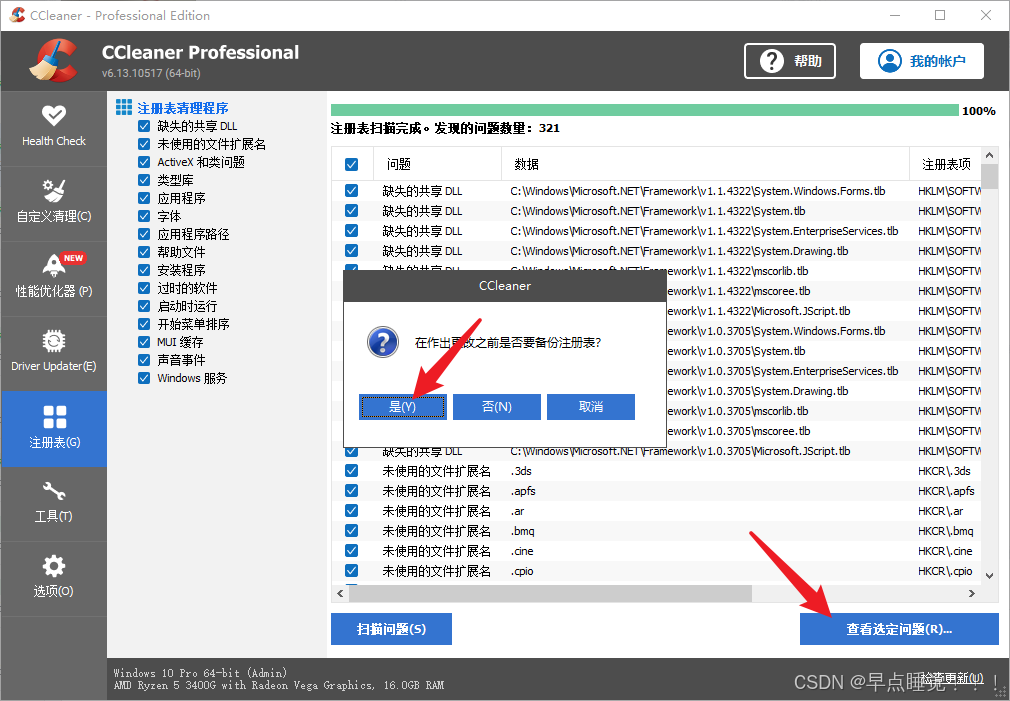This screenshot has height=701, width=1010.
Task: Open My Account (我的帐户)
Action: point(922,61)
